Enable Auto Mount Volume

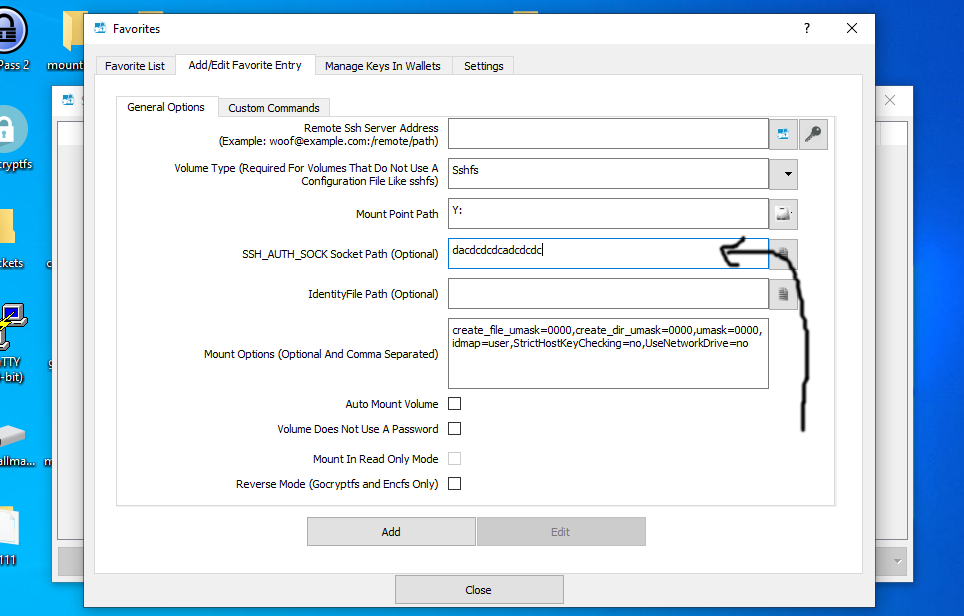click(454, 403)
